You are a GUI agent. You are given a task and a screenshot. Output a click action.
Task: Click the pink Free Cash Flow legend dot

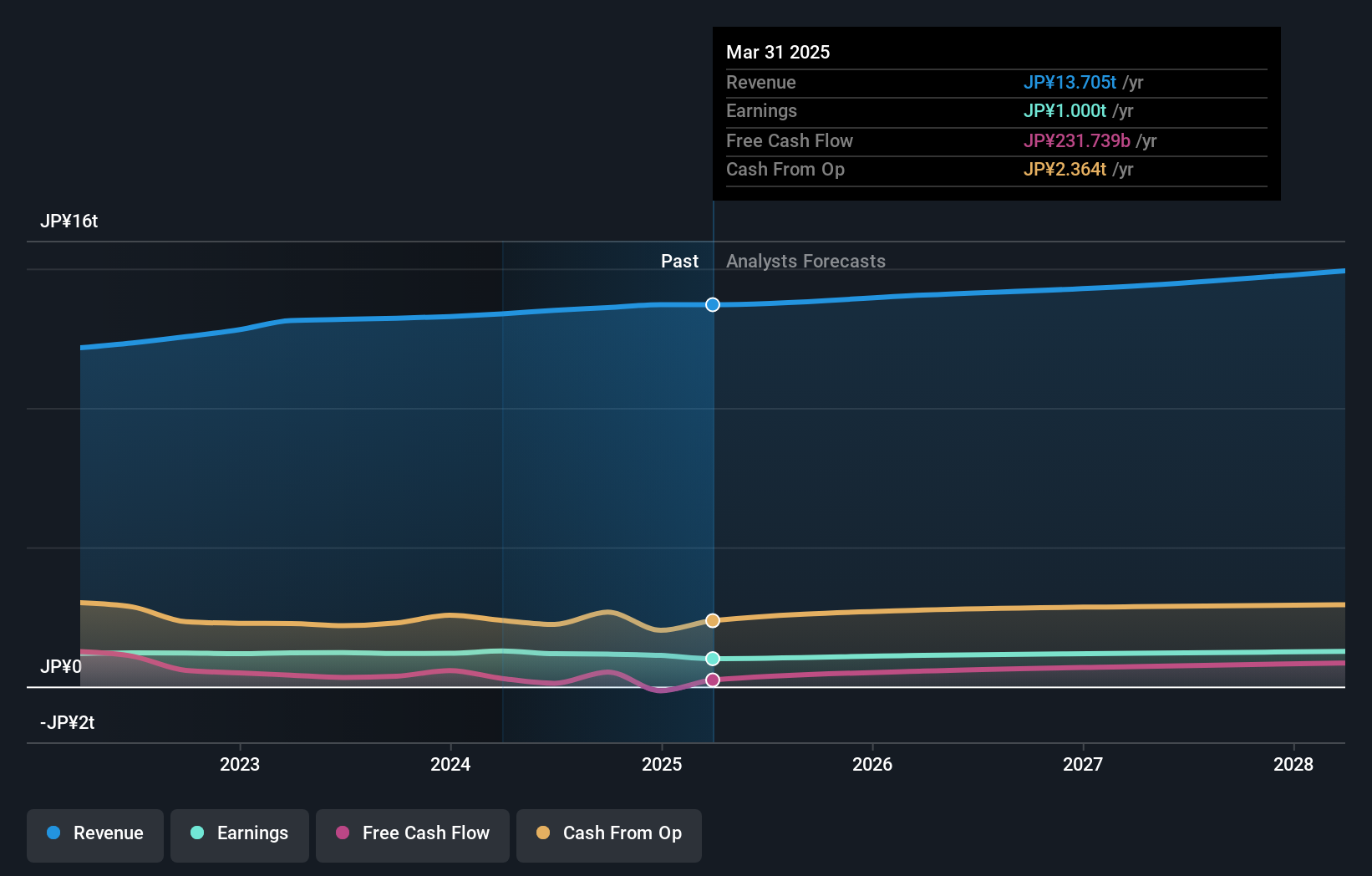click(x=343, y=833)
